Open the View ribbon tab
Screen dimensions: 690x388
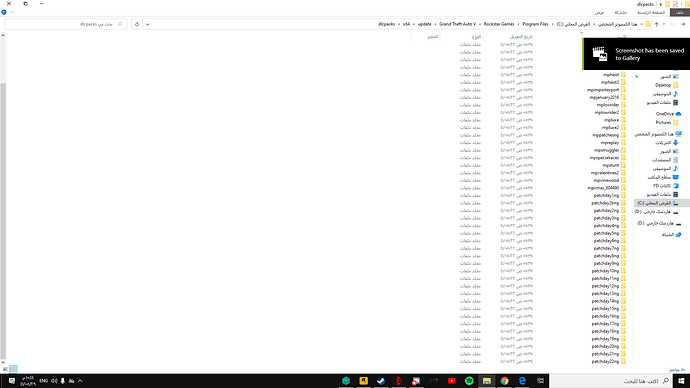point(599,13)
